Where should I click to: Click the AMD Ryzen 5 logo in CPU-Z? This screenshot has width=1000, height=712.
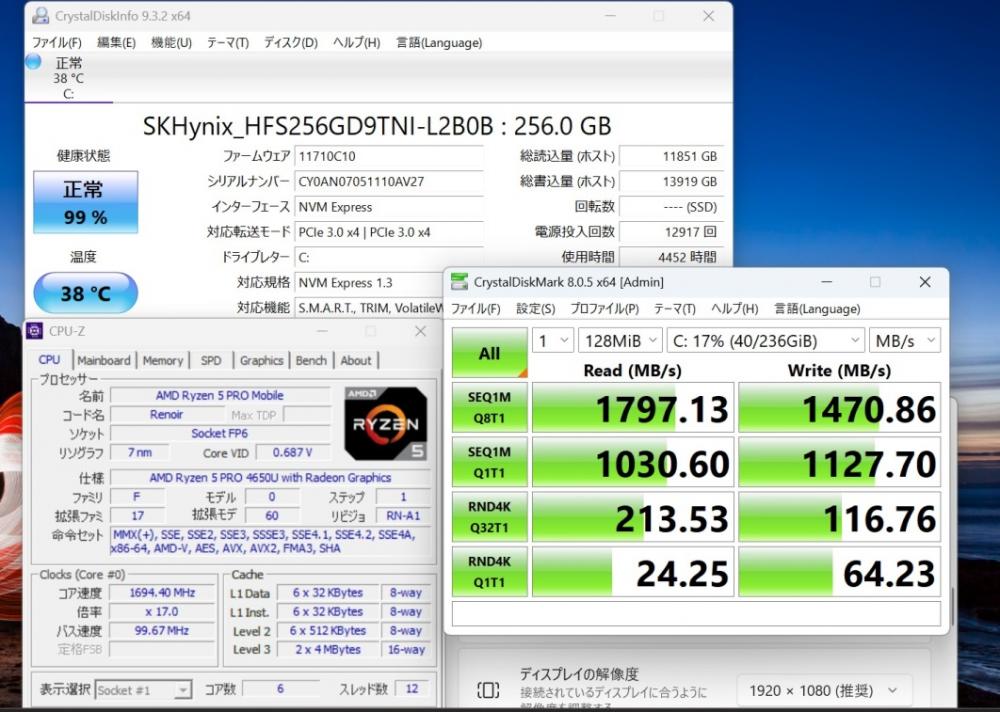pyautogui.click(x=385, y=424)
